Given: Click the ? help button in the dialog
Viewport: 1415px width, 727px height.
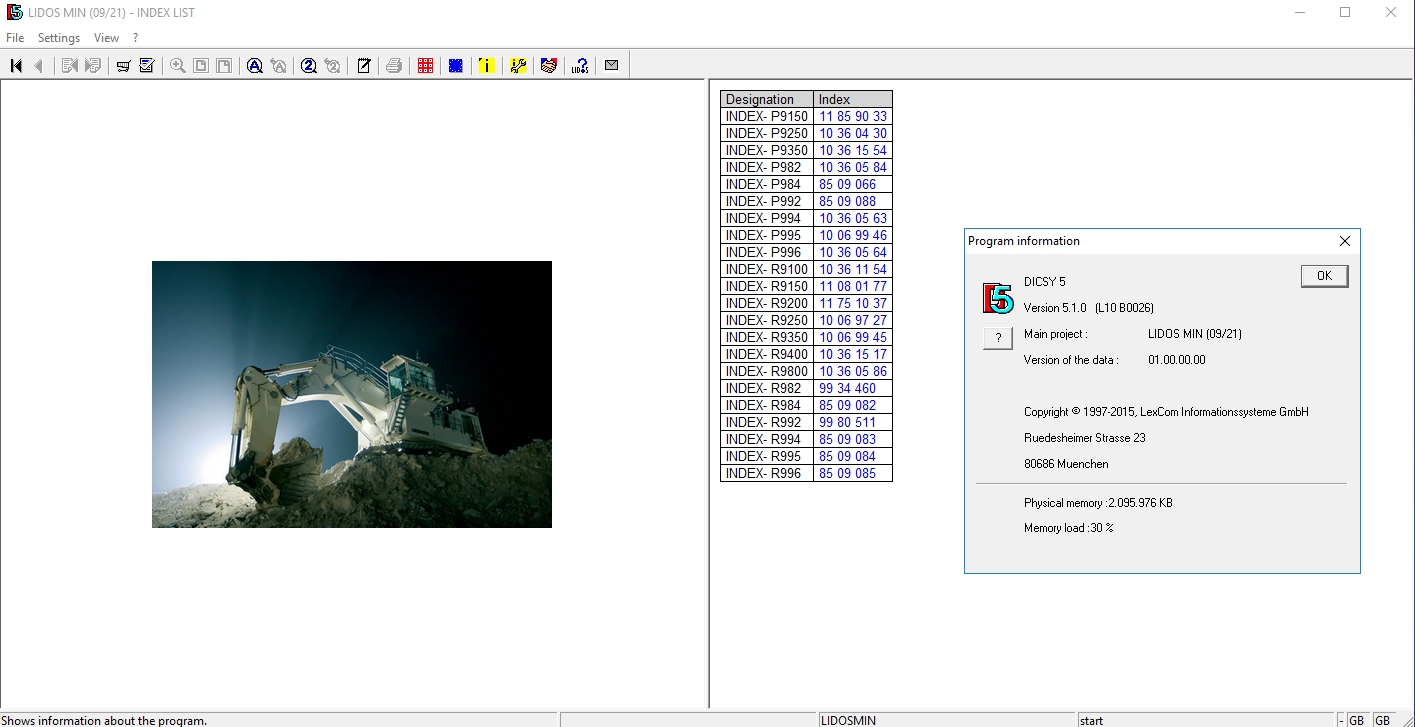Looking at the screenshot, I should coord(996,338).
